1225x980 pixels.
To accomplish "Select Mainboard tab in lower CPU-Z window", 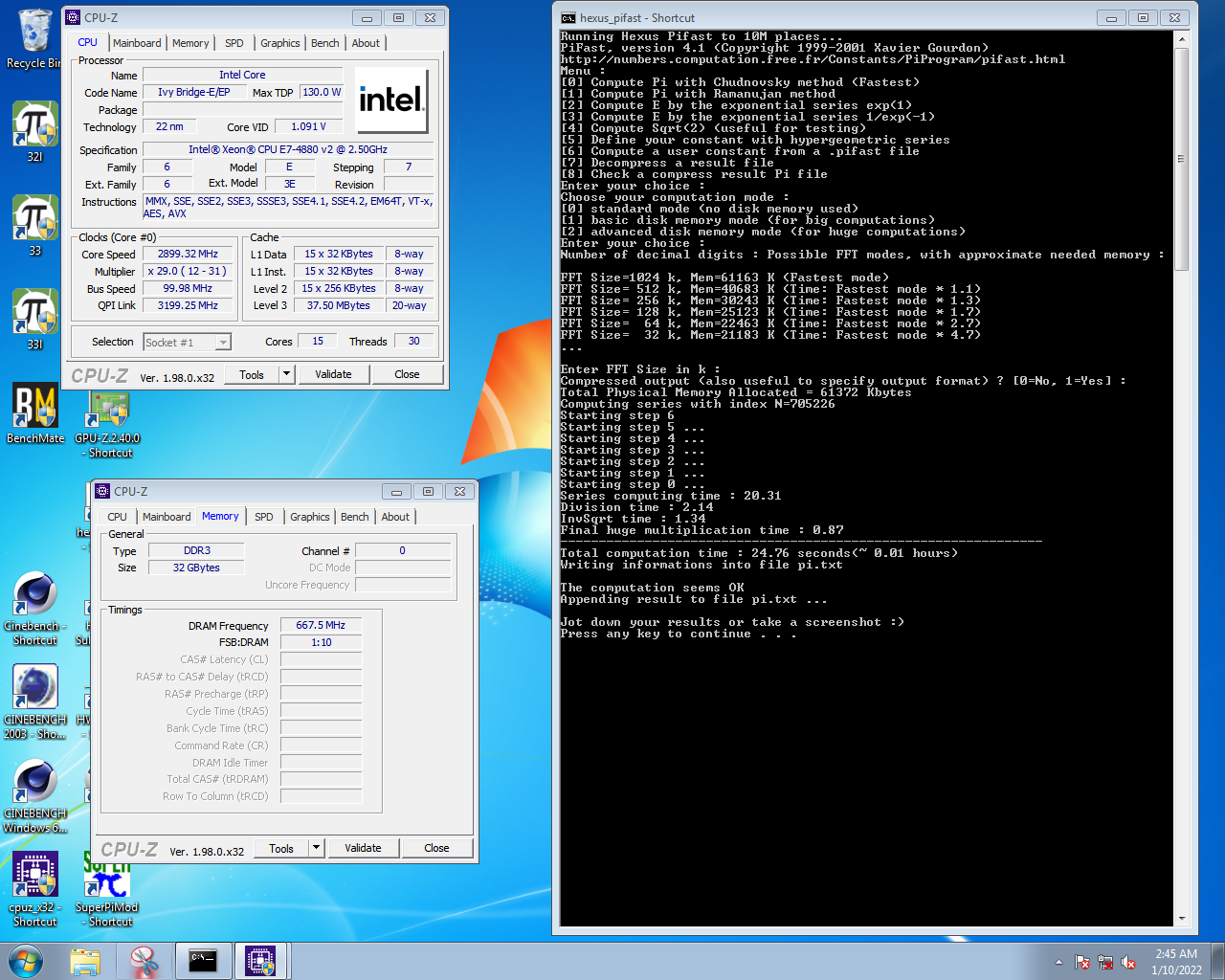I will [x=167, y=517].
